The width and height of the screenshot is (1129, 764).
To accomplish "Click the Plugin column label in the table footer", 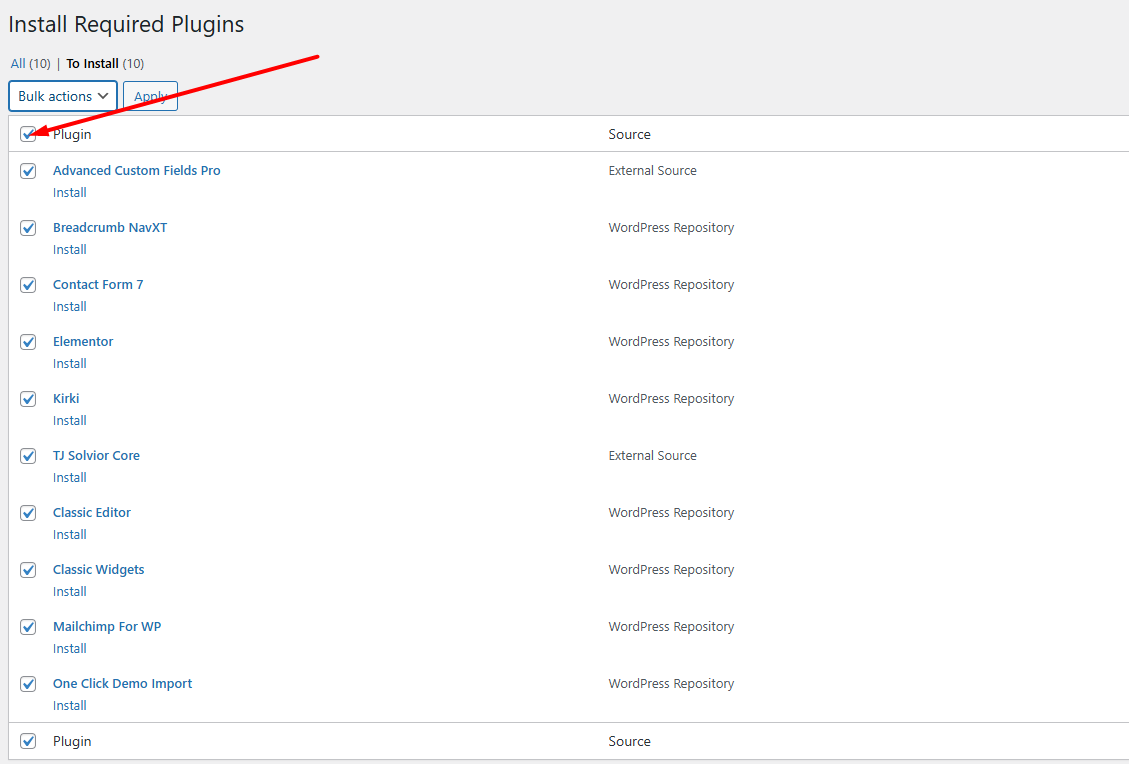I will click(x=72, y=741).
